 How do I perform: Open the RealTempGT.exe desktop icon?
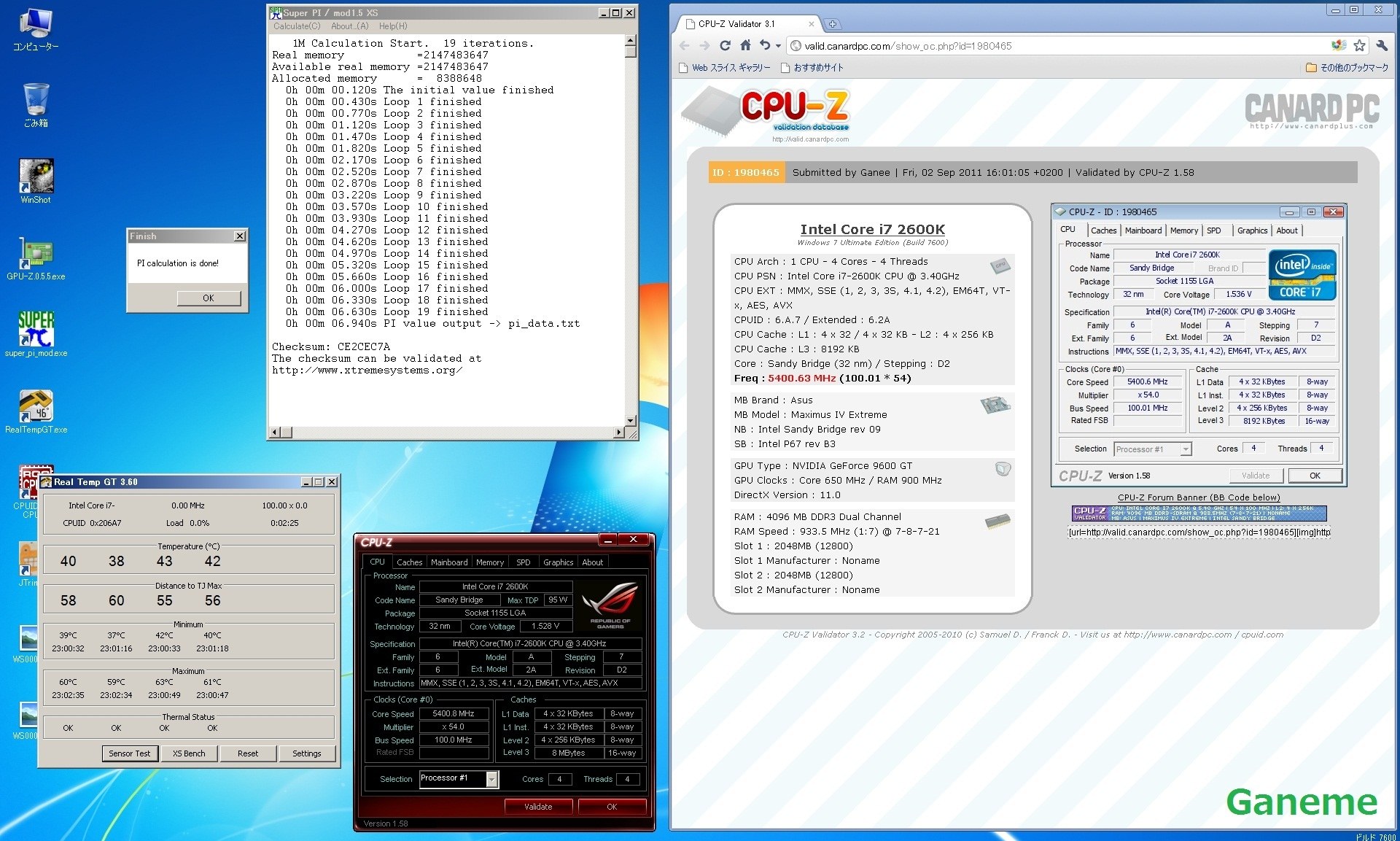pos(35,407)
